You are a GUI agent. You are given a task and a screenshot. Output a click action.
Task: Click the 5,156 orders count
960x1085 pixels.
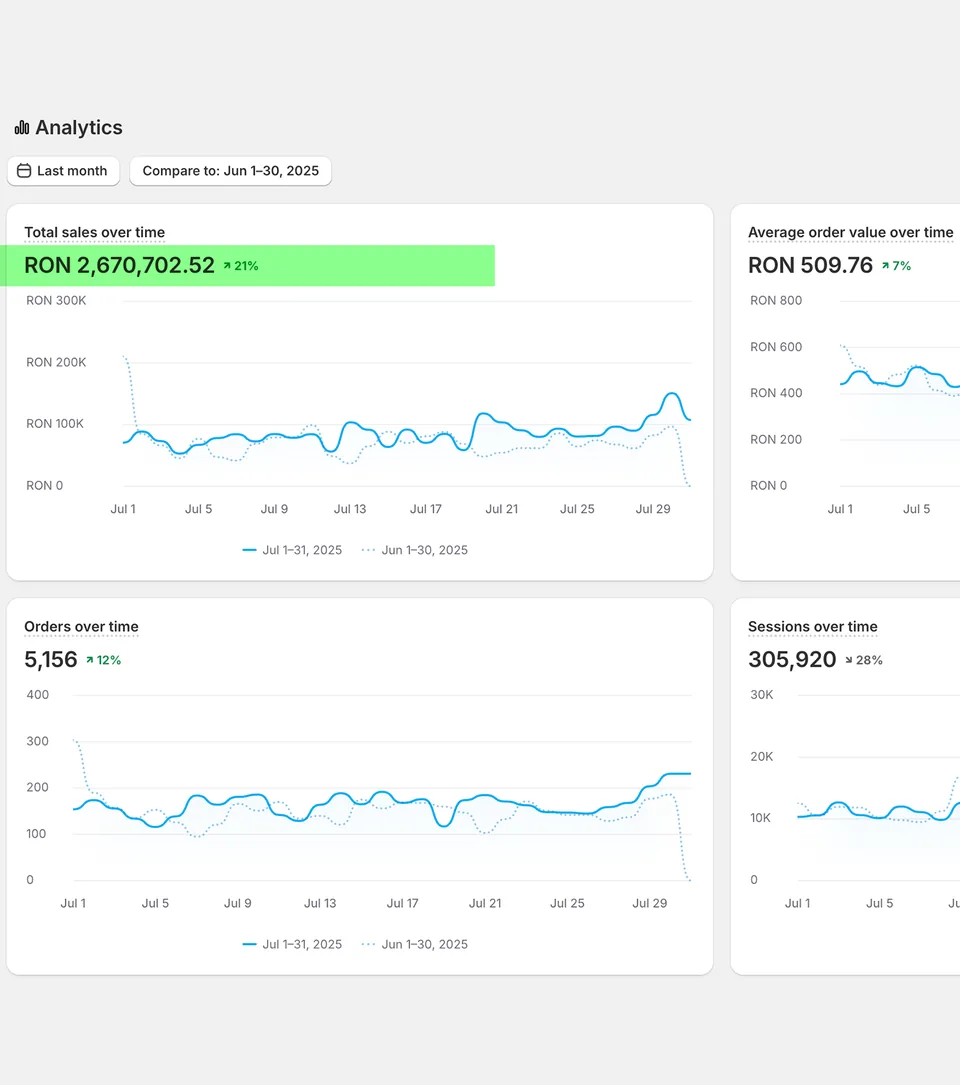51,659
